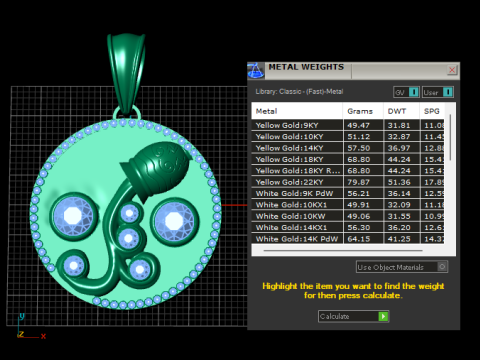The height and width of the screenshot is (360, 480).
Task: Select the White Gold:14KX1 row
Action: click(348, 227)
